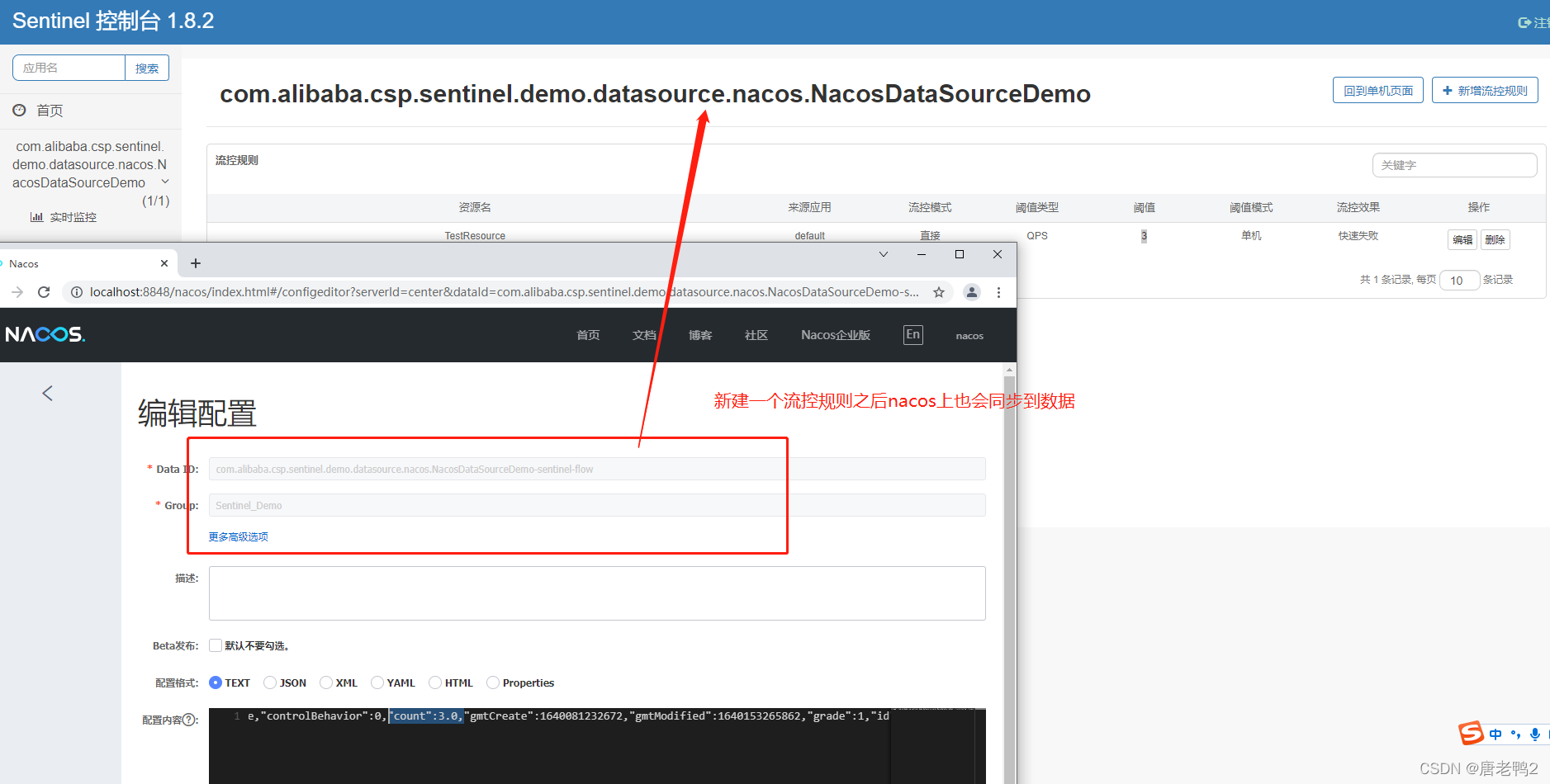This screenshot has height=784, width=1550.
Task: Click the Sentinel logout icon
Action: point(1524,23)
